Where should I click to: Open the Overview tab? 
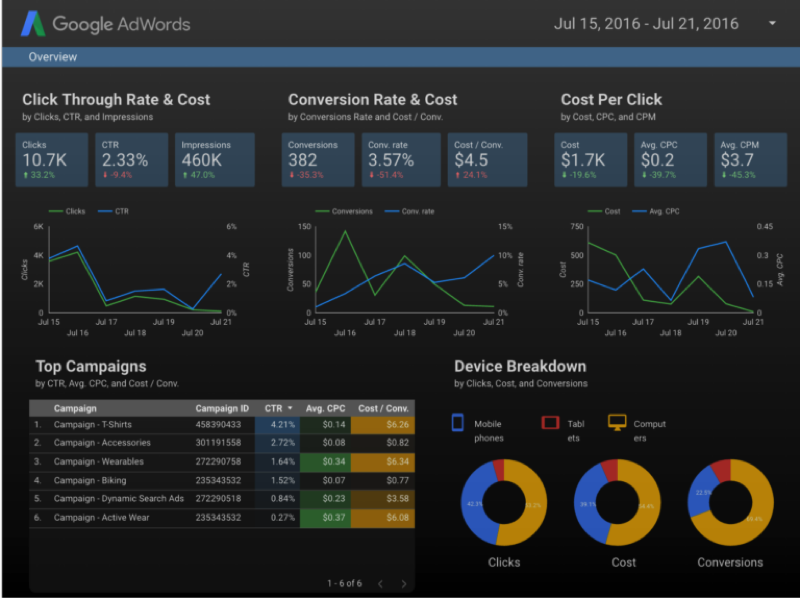[x=52, y=57]
